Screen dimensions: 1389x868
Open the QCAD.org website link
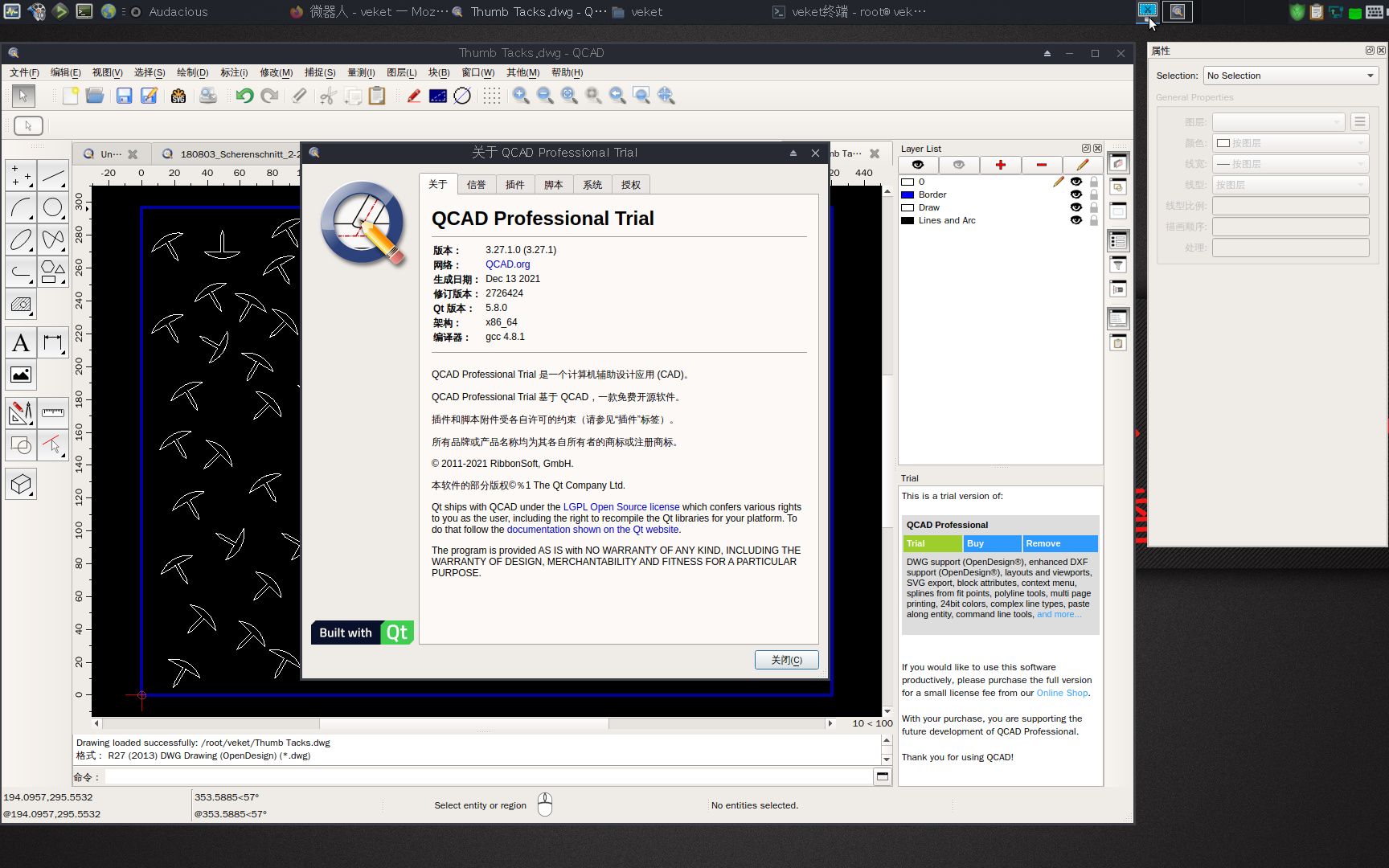(x=507, y=264)
